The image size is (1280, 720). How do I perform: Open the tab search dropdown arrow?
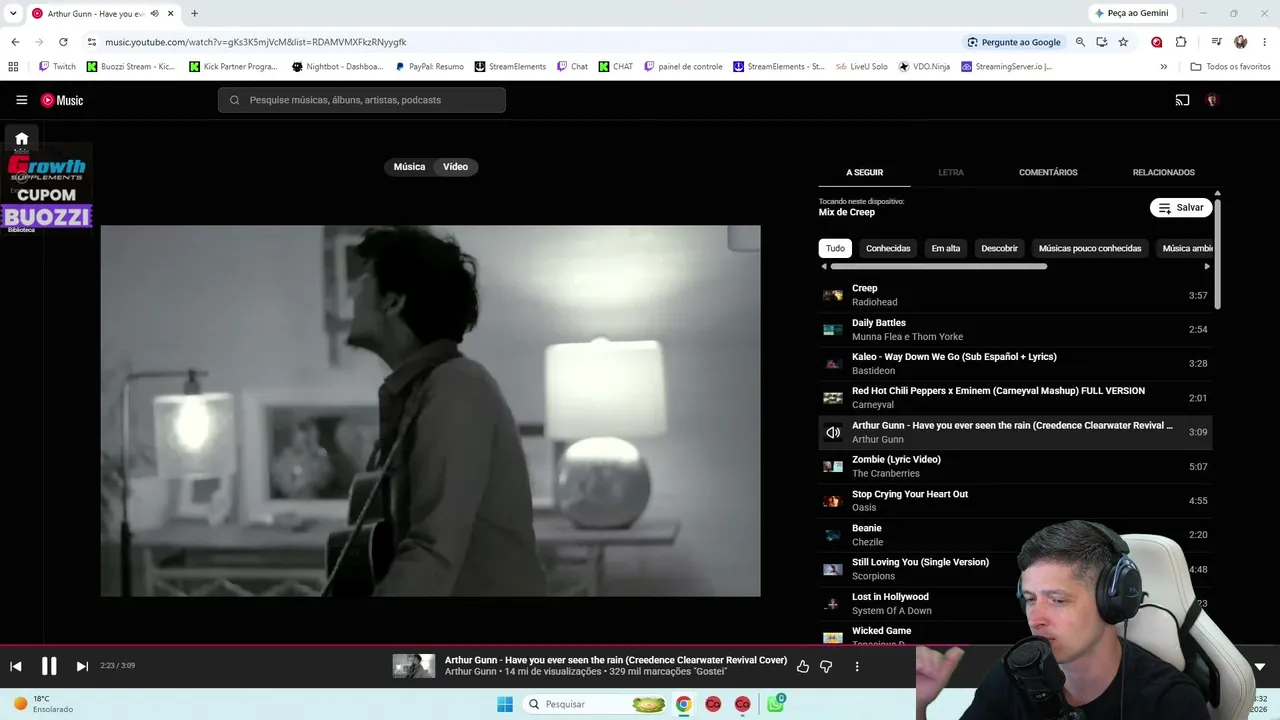click(13, 14)
